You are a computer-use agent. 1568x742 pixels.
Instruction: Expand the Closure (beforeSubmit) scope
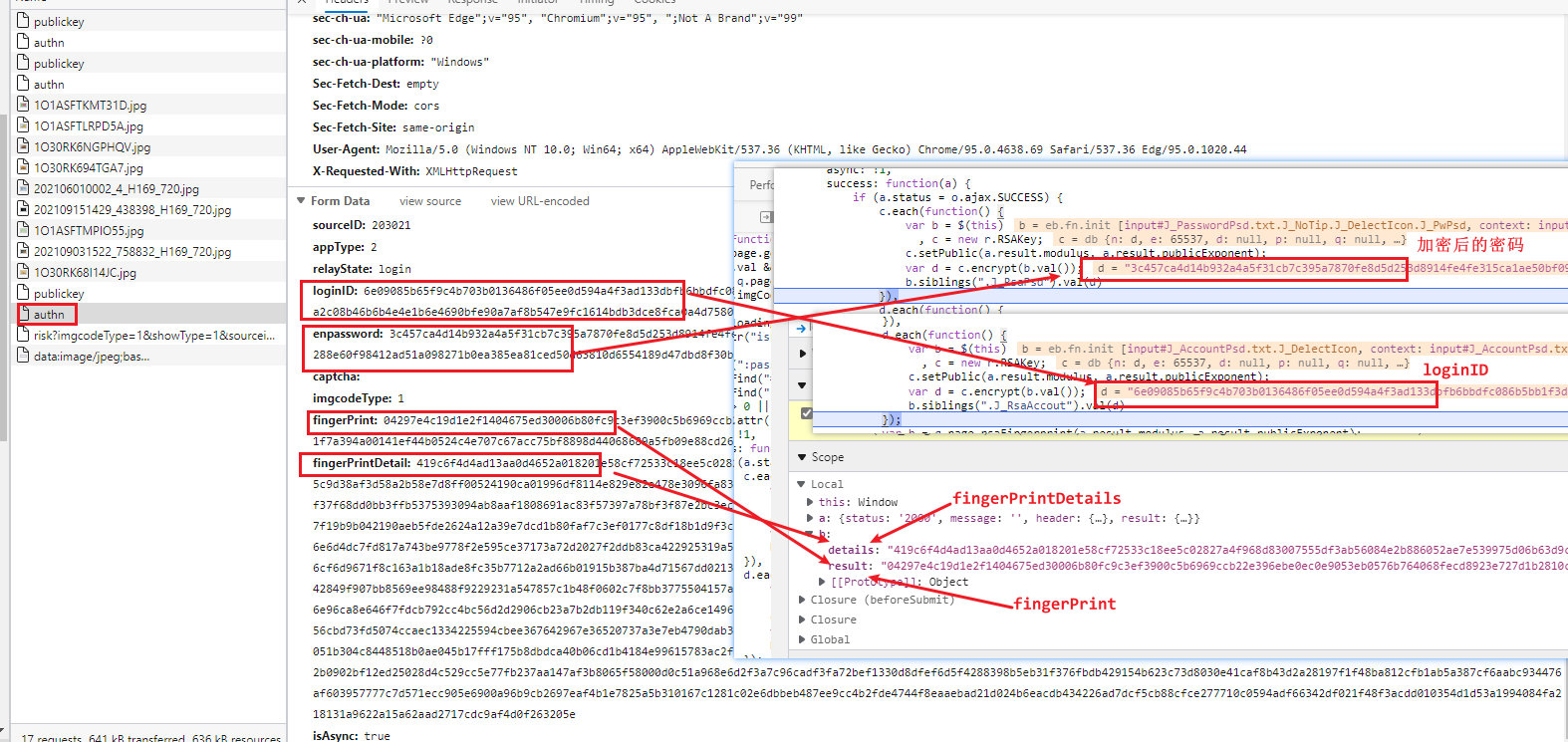(802, 600)
